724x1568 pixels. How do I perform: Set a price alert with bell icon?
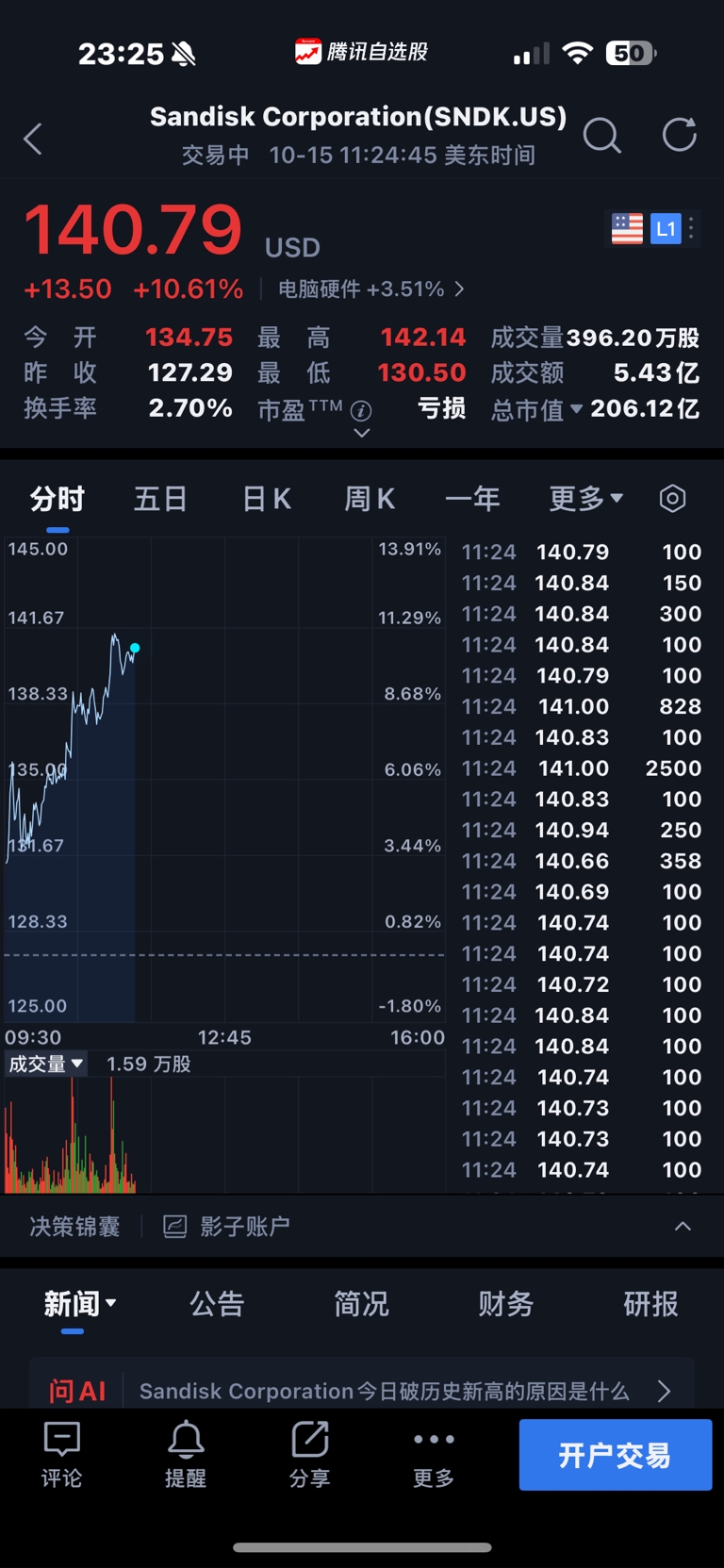point(186,1454)
